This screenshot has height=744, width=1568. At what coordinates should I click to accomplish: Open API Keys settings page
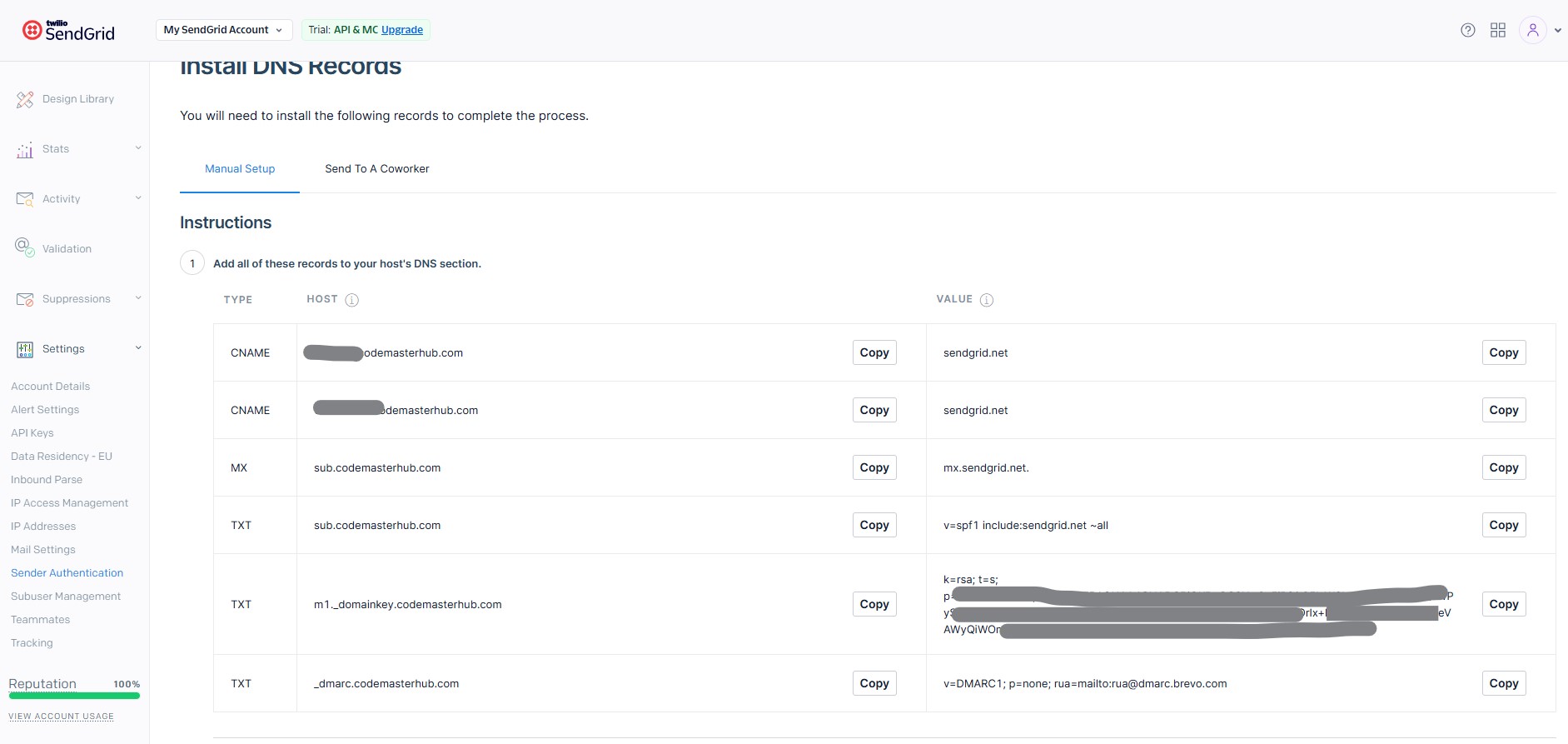[x=32, y=433]
